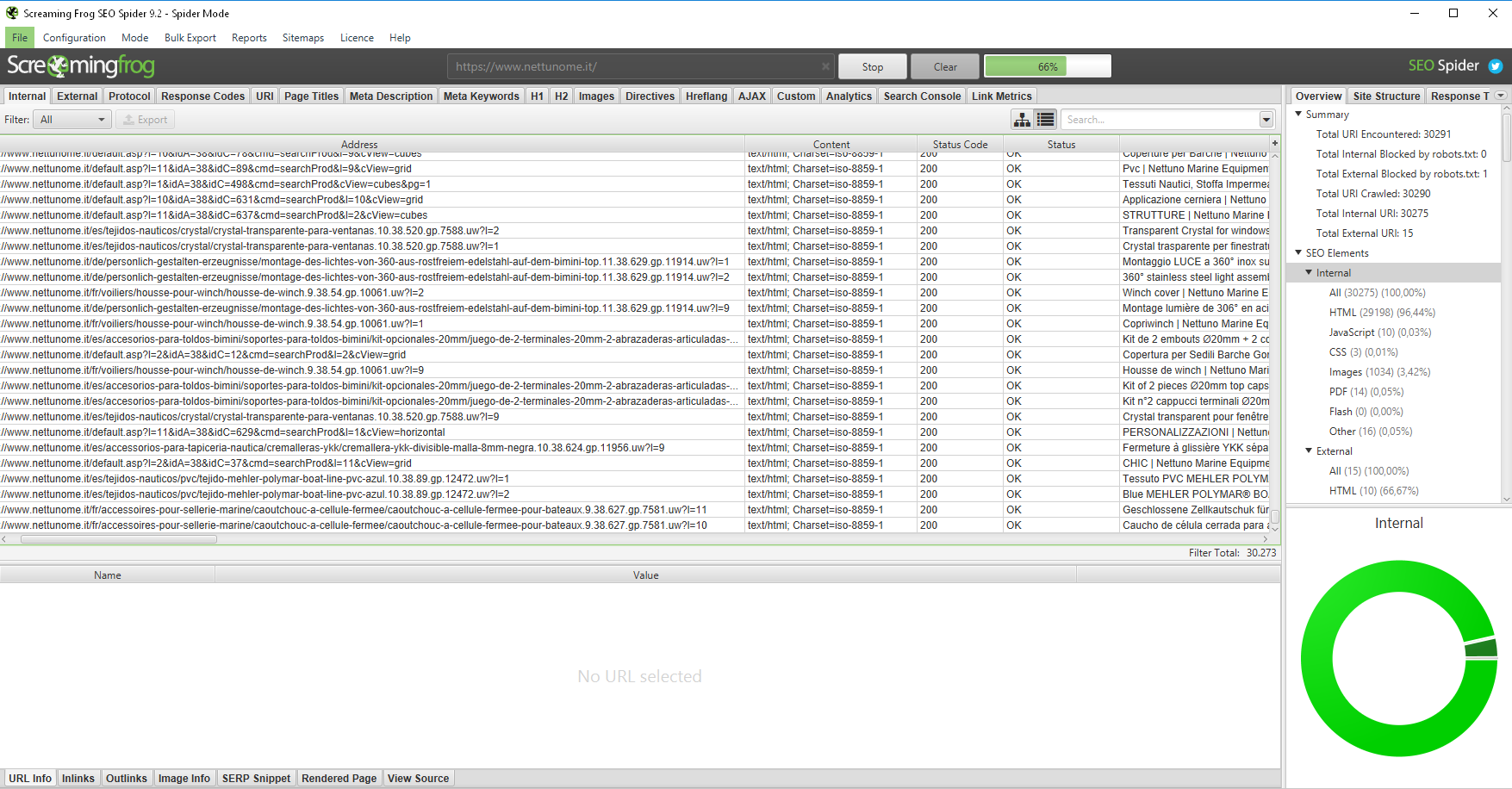Switch to the Hreflang tab
Screen dimensions: 1512x789
[706, 96]
